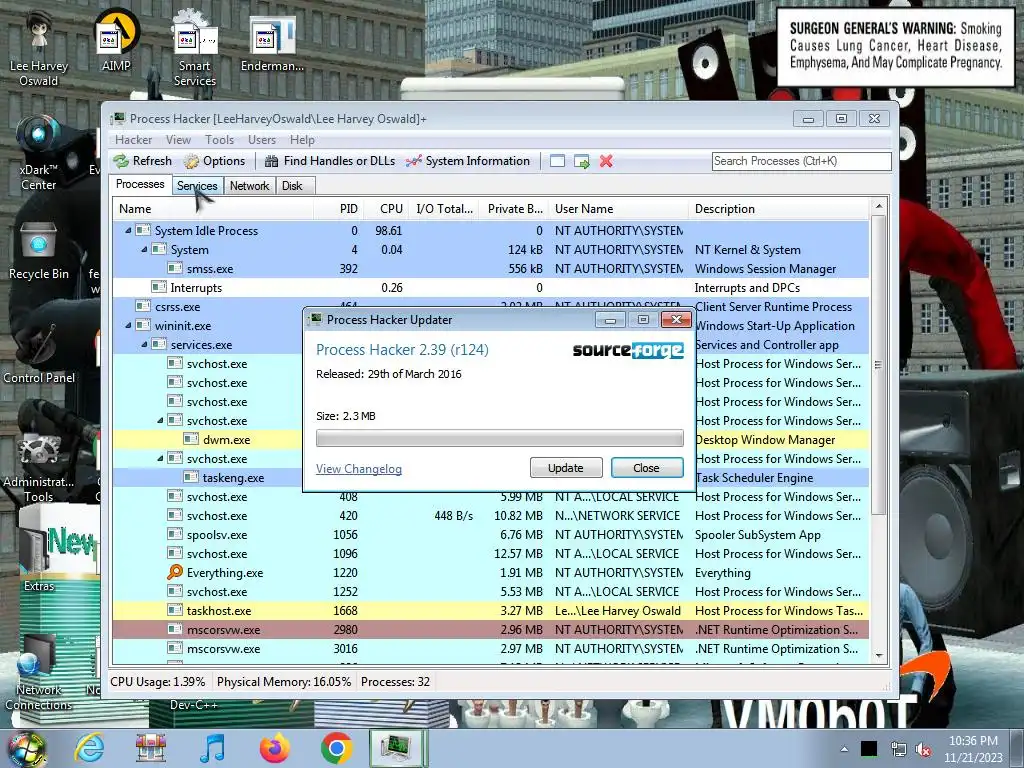1024x768 pixels.
Task: Launch Firefox from the taskbar
Action: click(274, 748)
